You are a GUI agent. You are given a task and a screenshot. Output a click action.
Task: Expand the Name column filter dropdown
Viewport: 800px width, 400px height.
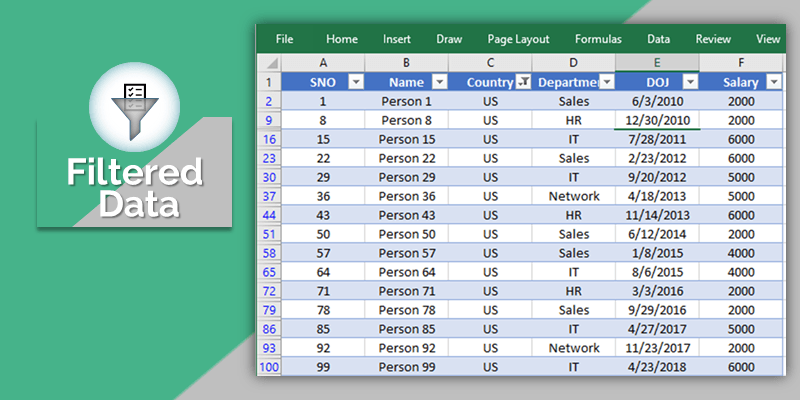[x=439, y=82]
